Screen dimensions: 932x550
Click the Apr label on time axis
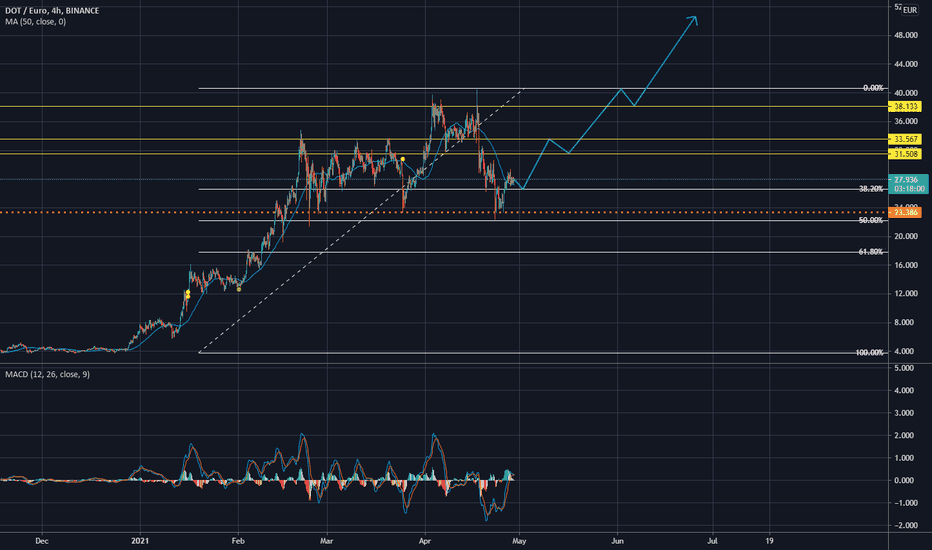(x=424, y=541)
